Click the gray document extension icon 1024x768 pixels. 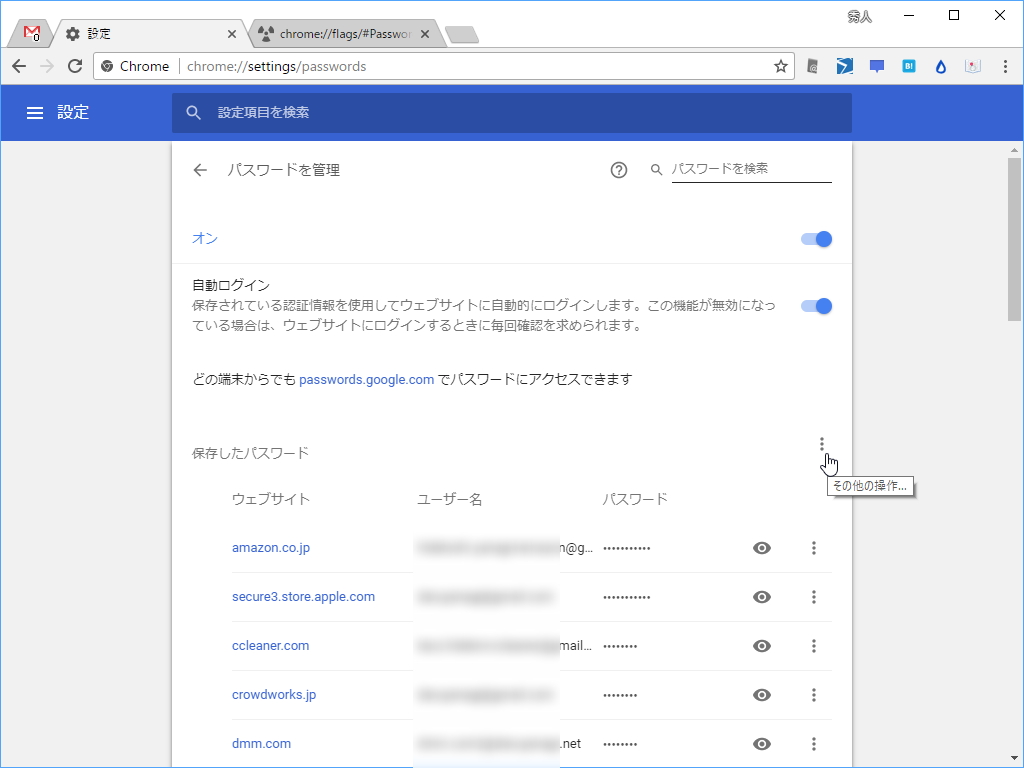(812, 66)
